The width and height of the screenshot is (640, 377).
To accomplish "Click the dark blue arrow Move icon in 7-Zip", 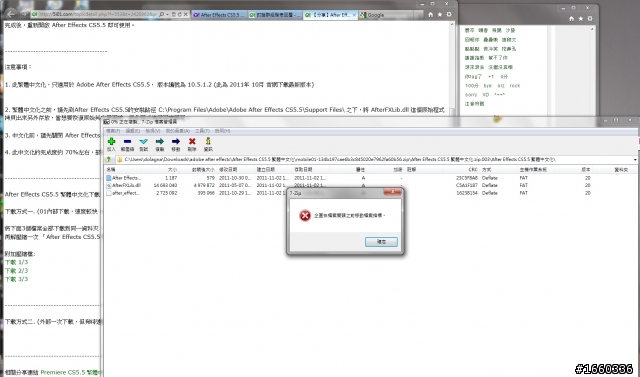I will [176, 141].
